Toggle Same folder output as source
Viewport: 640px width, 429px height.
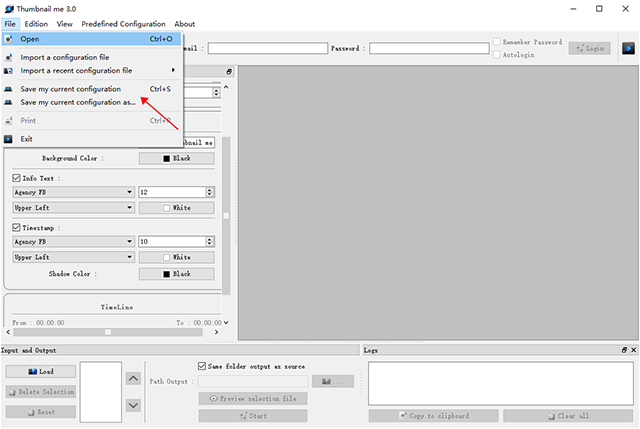click(203, 366)
